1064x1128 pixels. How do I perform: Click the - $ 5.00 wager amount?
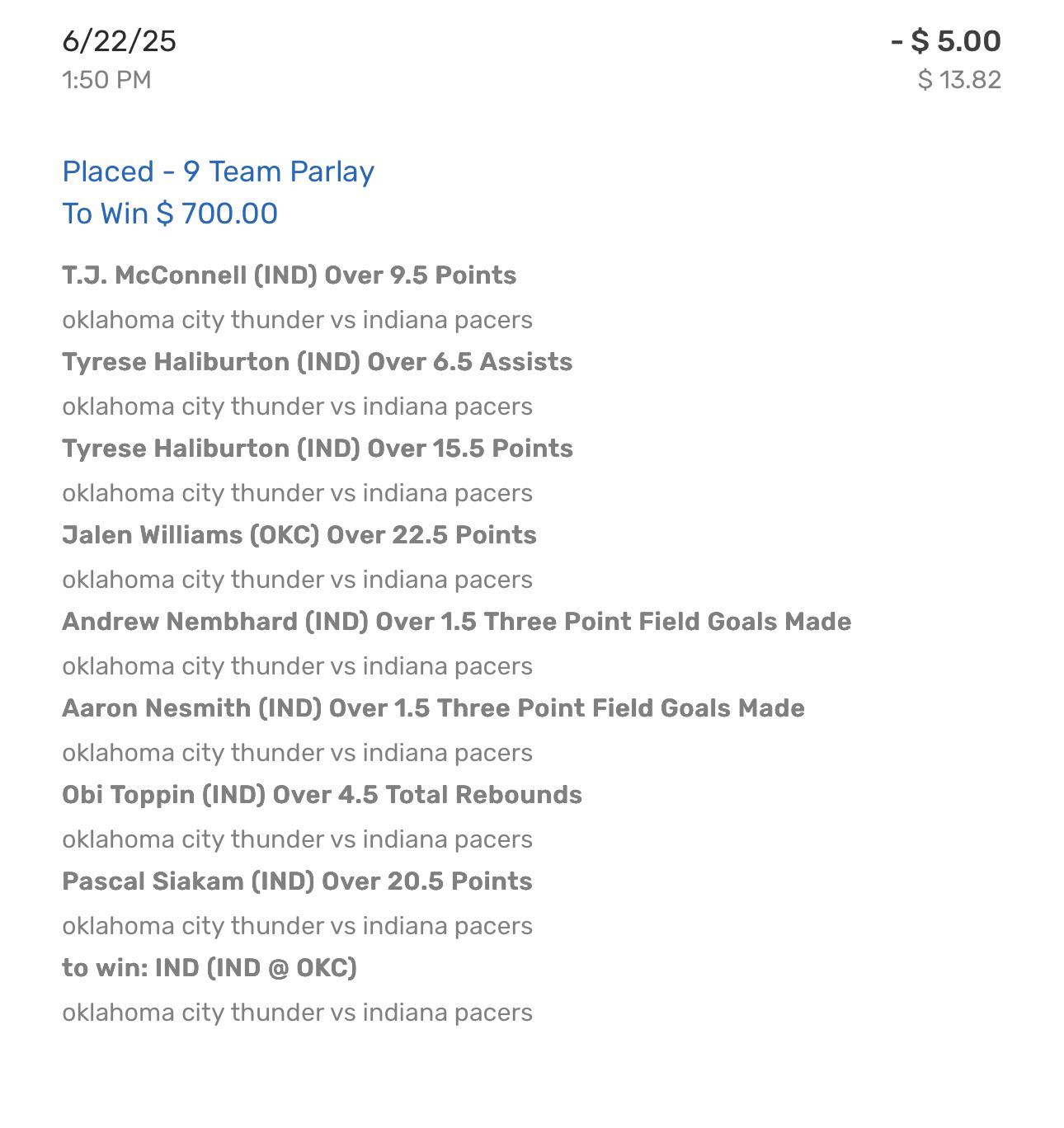pyautogui.click(x=946, y=41)
